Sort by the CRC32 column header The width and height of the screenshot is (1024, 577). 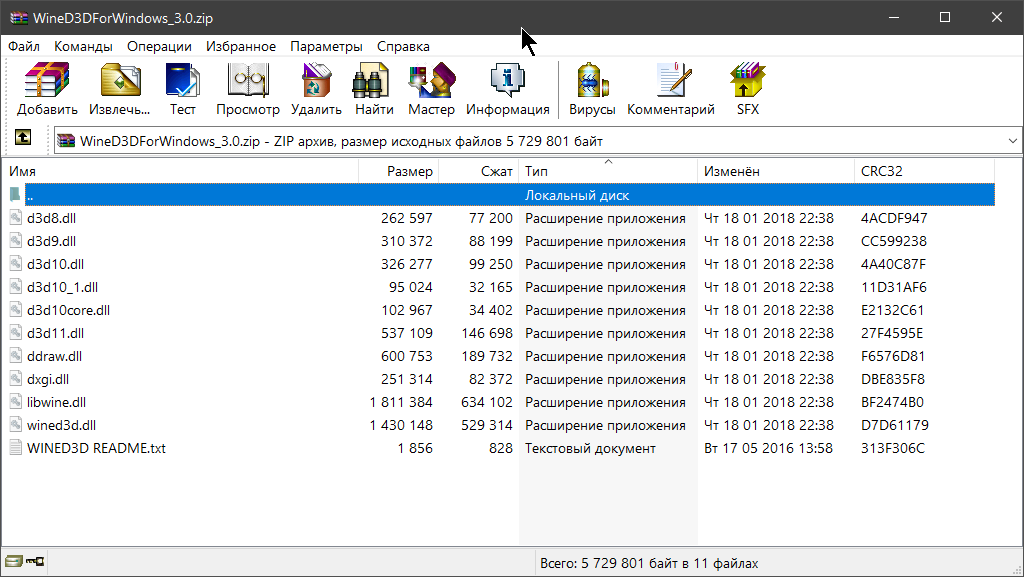pos(924,171)
